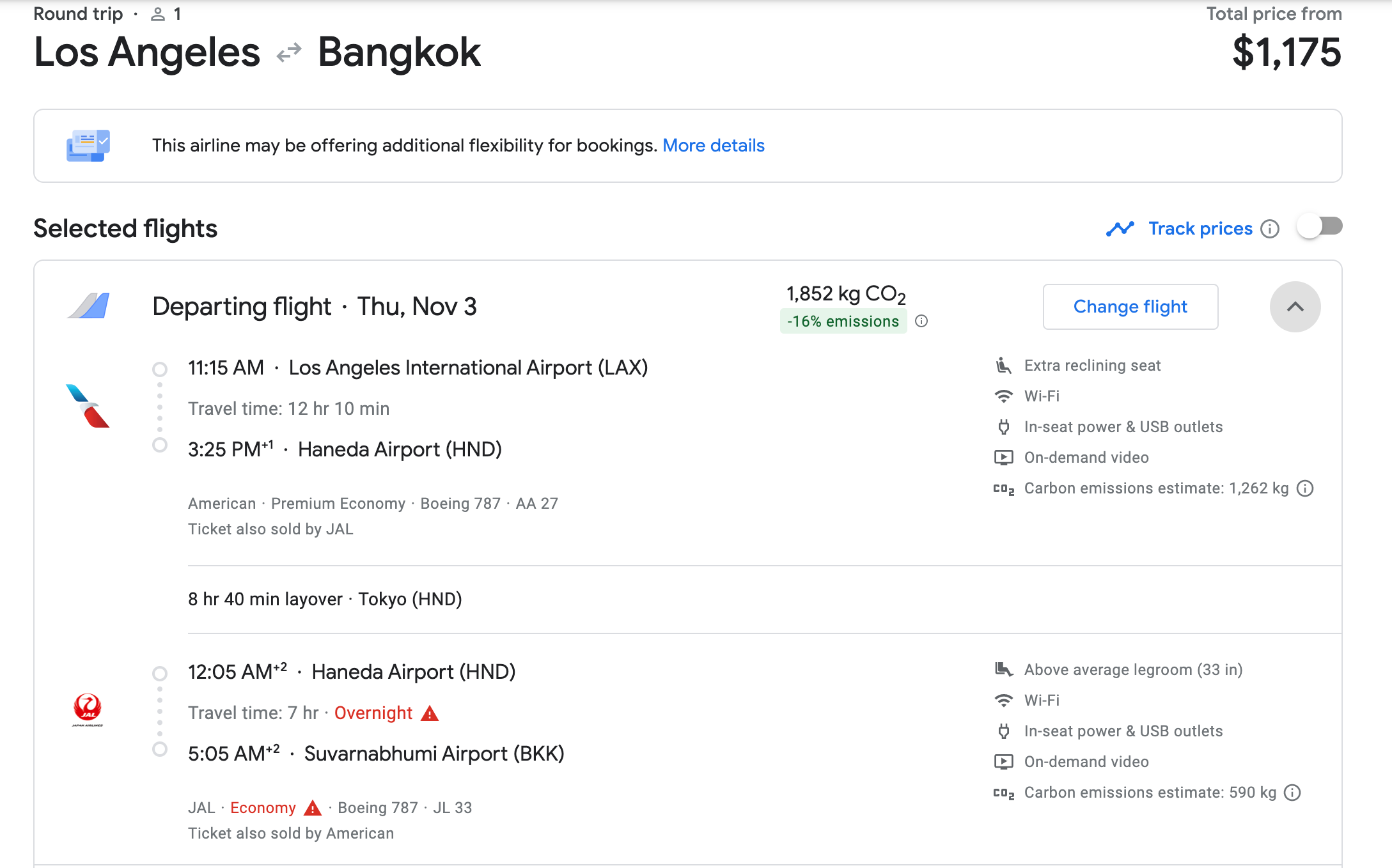Click the -16% emissions info icon

coord(921,321)
